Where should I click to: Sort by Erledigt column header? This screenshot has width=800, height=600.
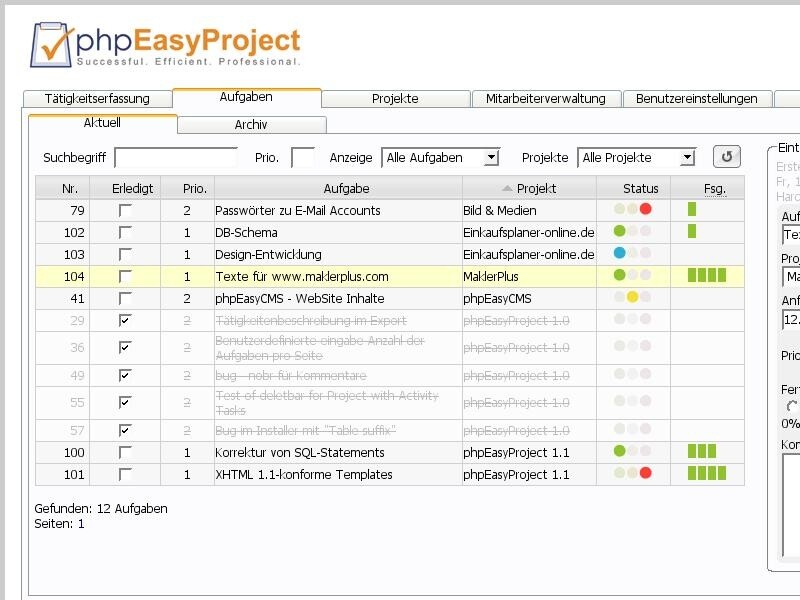(125, 188)
